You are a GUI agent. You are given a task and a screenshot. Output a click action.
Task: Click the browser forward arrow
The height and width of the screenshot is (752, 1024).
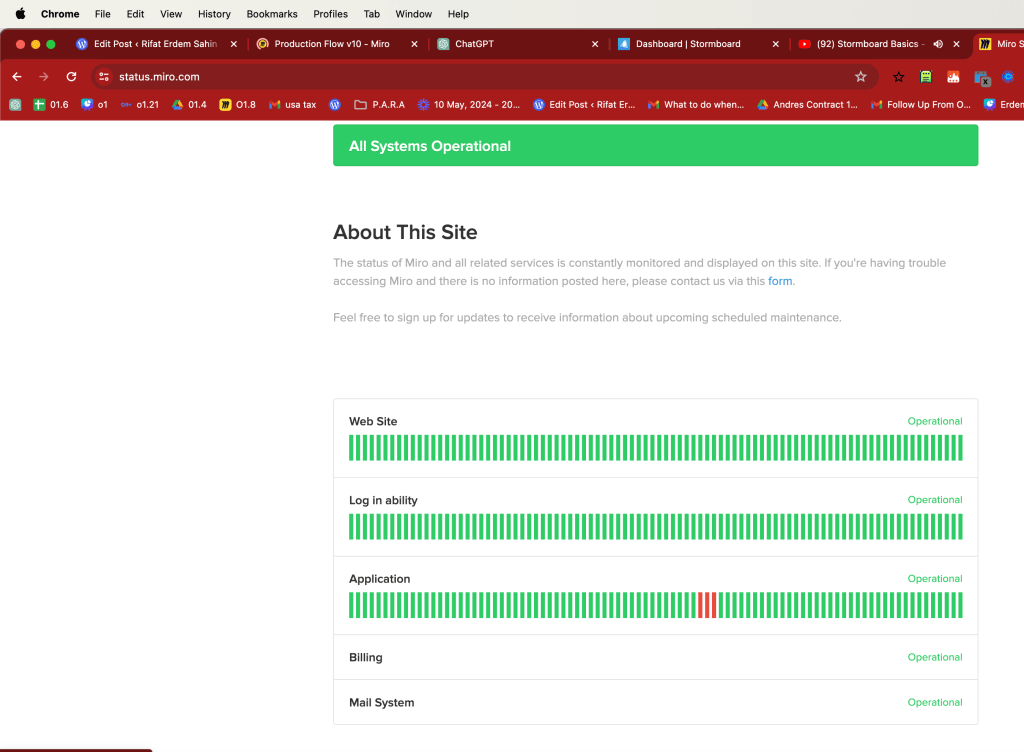point(44,76)
